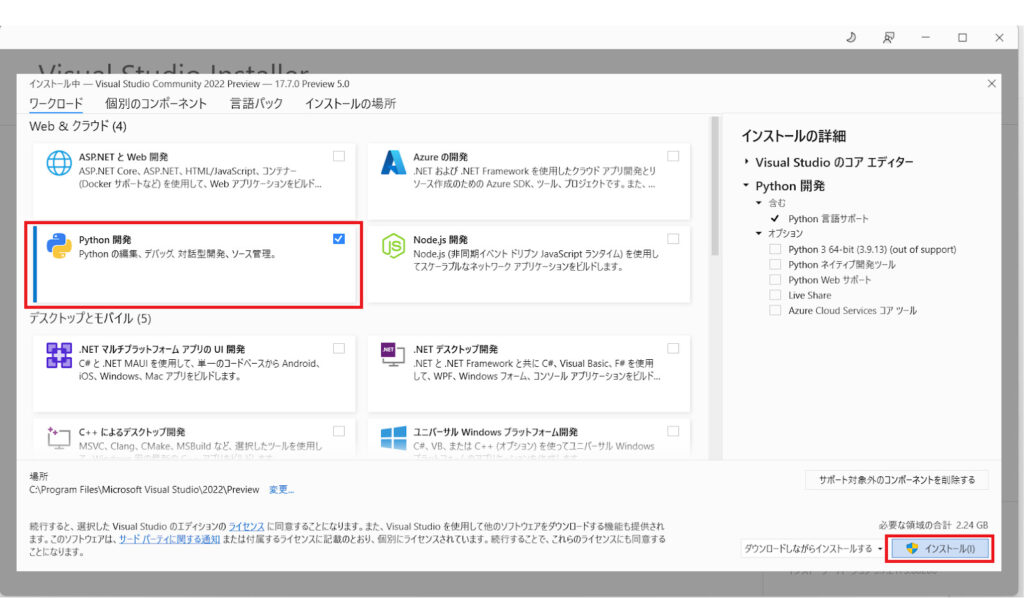This screenshot has width=1025, height=598.
Task: Open サード パーティに関する通知 link
Action: pos(169,539)
